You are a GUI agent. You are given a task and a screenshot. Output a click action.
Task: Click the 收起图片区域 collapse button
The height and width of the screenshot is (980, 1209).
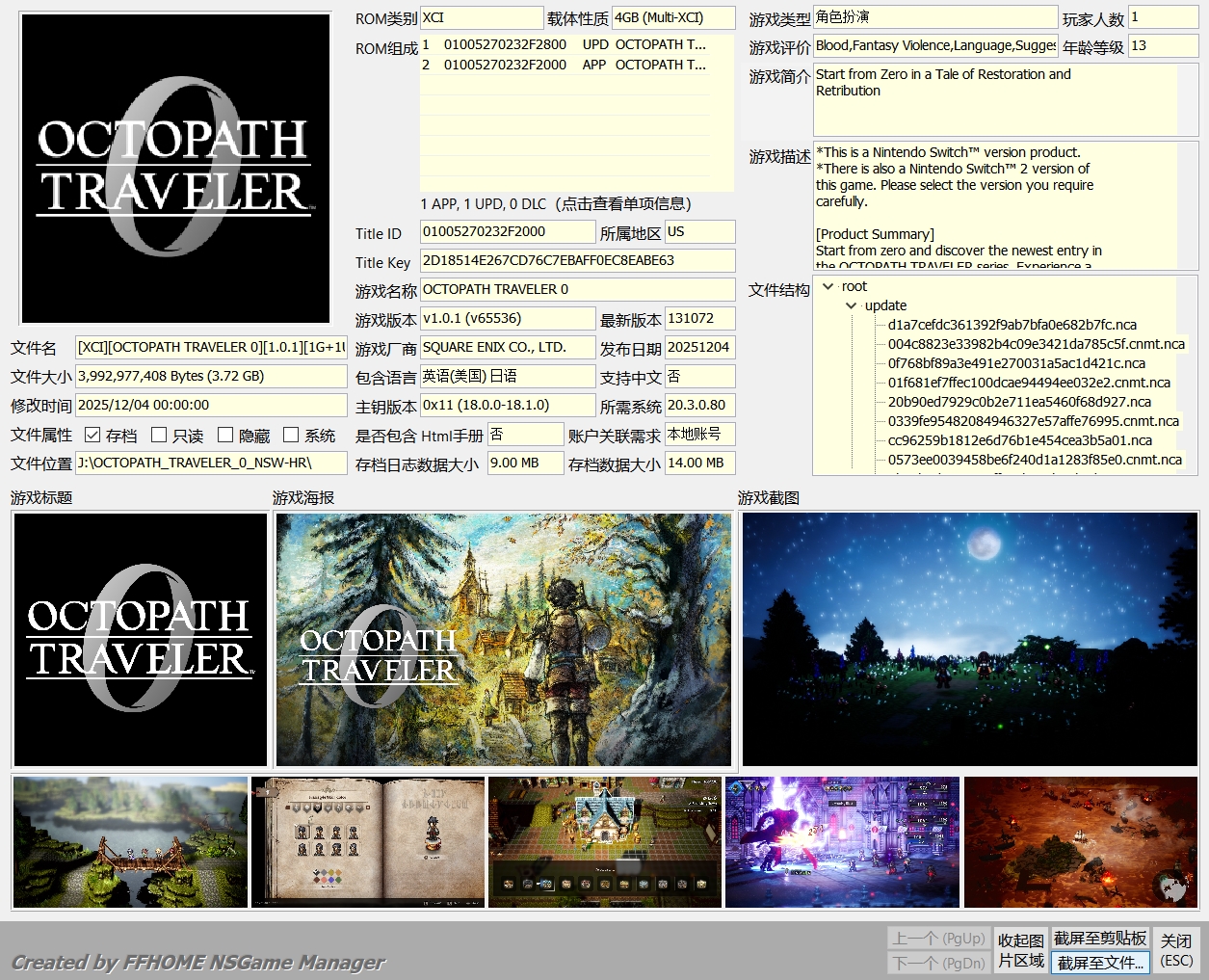tap(1020, 950)
